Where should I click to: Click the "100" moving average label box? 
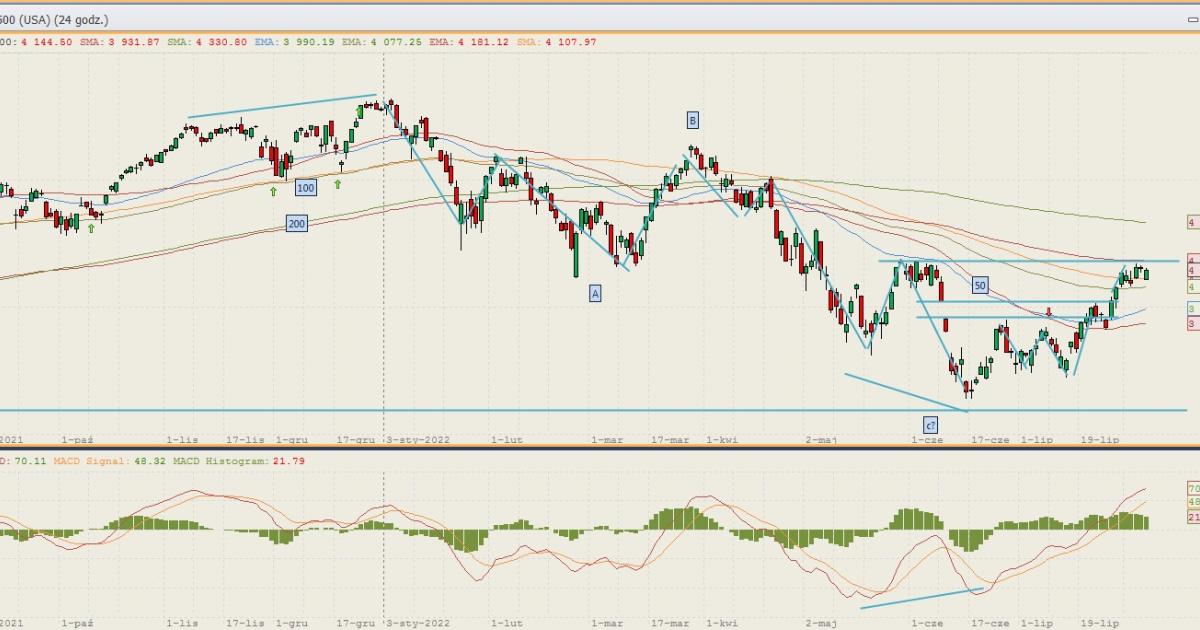pos(305,187)
